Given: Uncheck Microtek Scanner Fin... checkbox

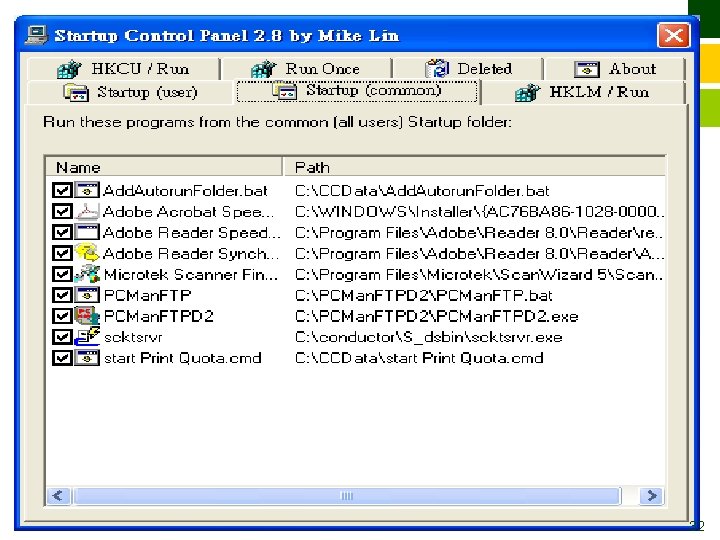Looking at the screenshot, I should pyautogui.click(x=62, y=274).
